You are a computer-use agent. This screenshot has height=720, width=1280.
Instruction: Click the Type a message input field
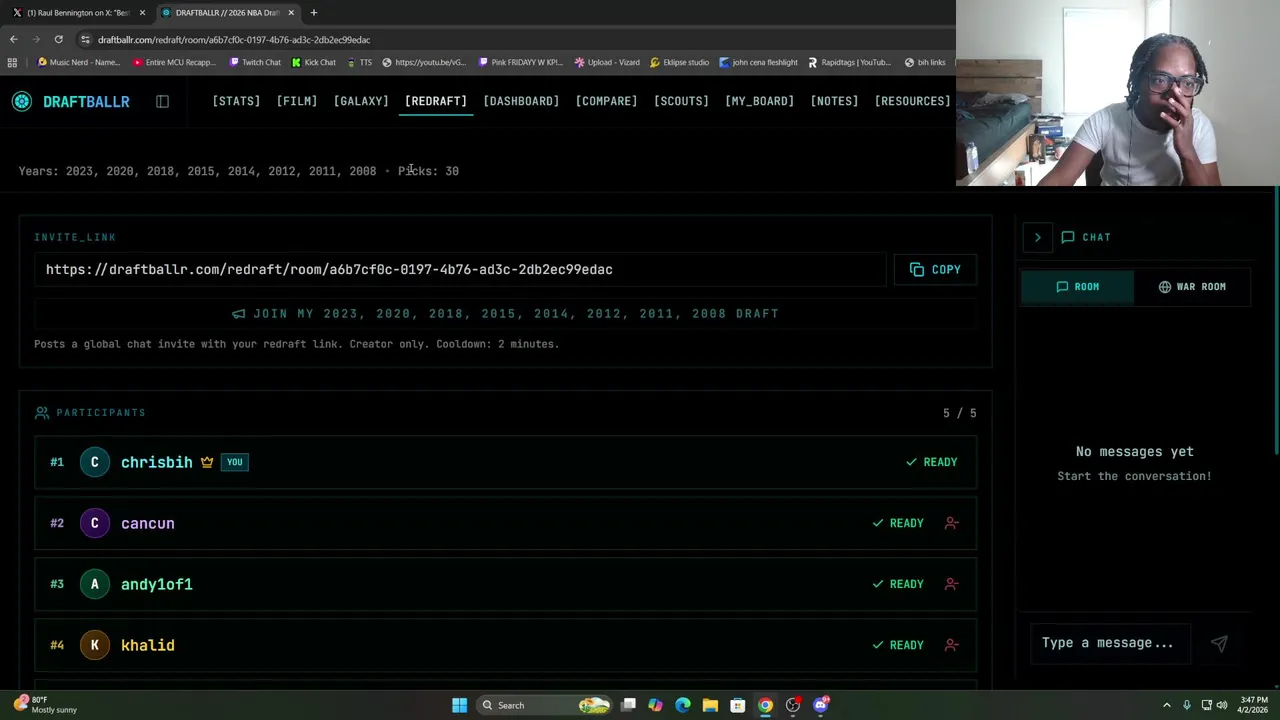[x=1110, y=643]
